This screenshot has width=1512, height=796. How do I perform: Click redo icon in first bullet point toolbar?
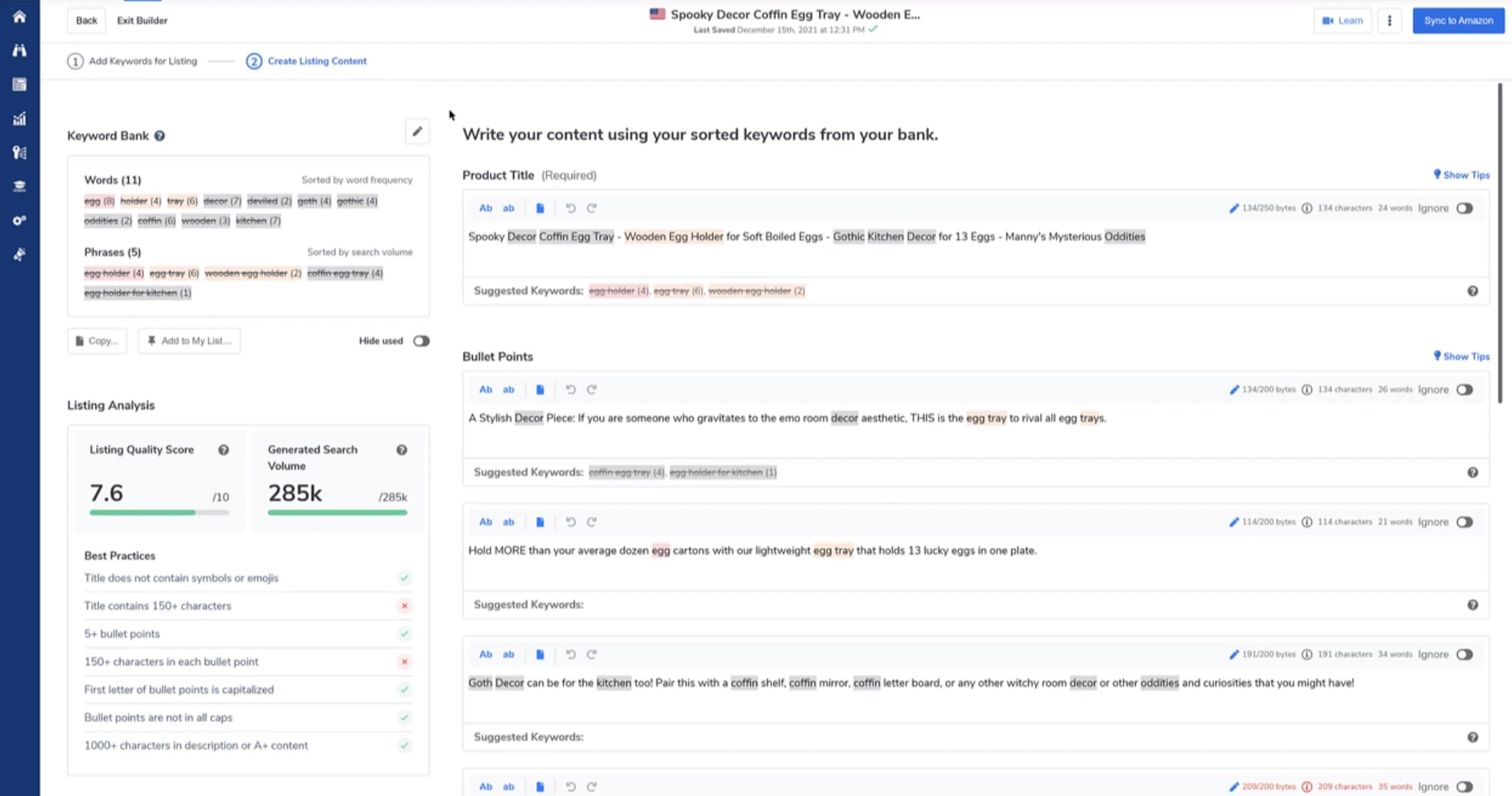[592, 390]
